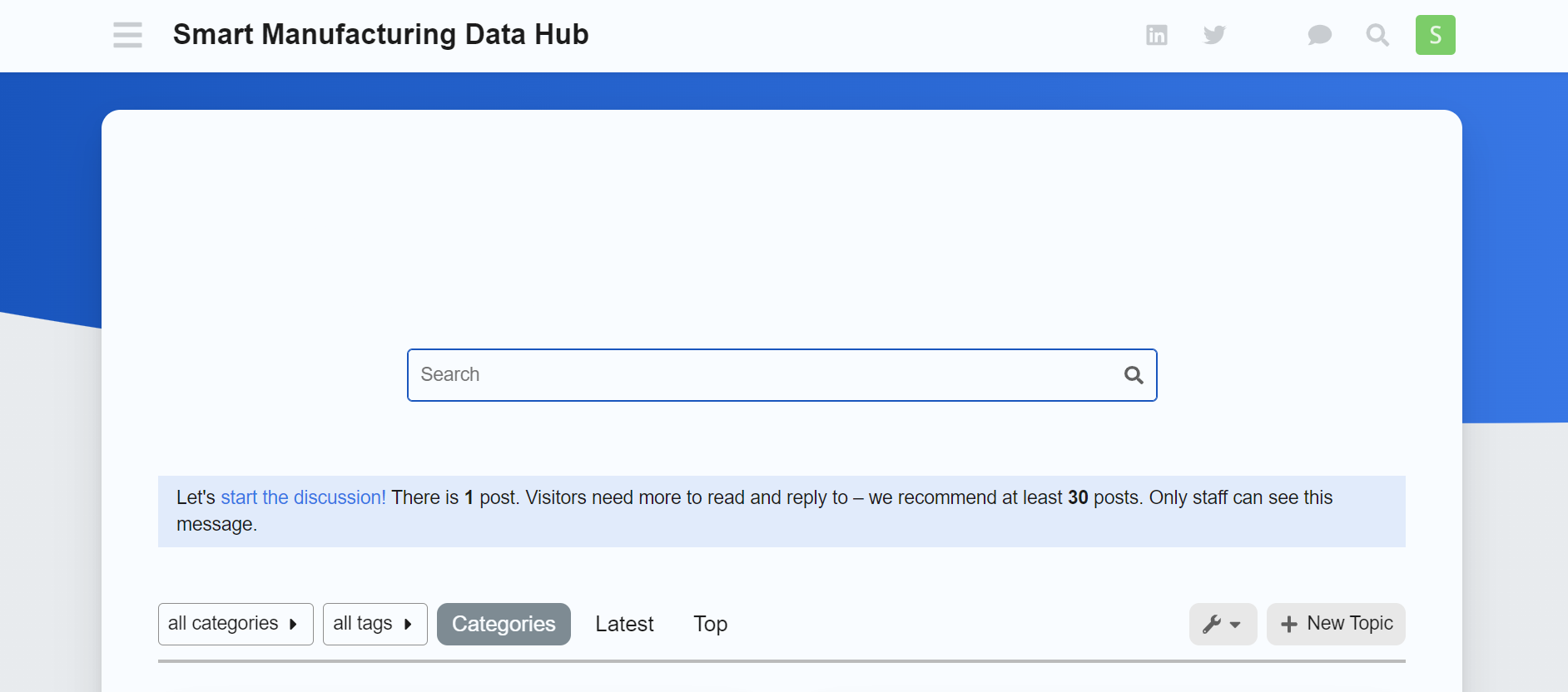Image resolution: width=1568 pixels, height=692 pixels.
Task: Open the chat bubble icon
Action: coord(1319,35)
